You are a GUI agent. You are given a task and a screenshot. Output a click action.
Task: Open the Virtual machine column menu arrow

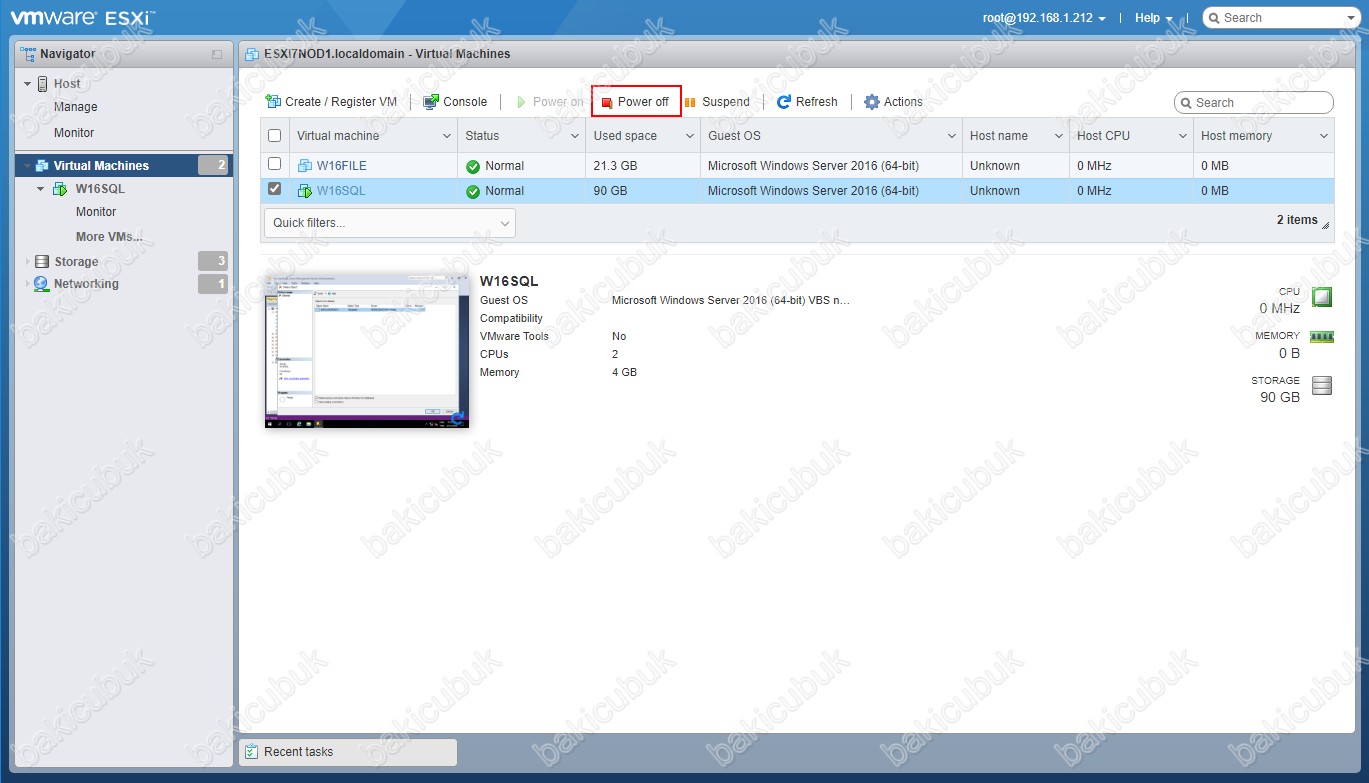(447, 136)
